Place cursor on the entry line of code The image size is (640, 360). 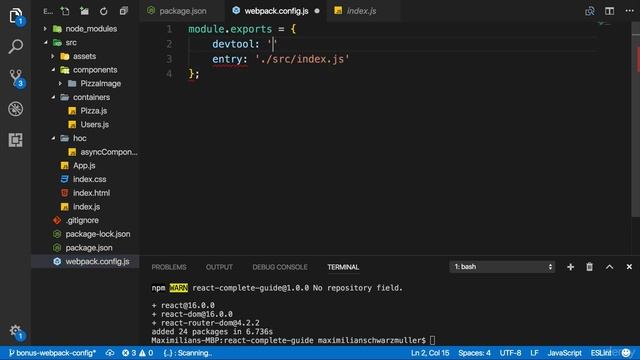(281, 59)
